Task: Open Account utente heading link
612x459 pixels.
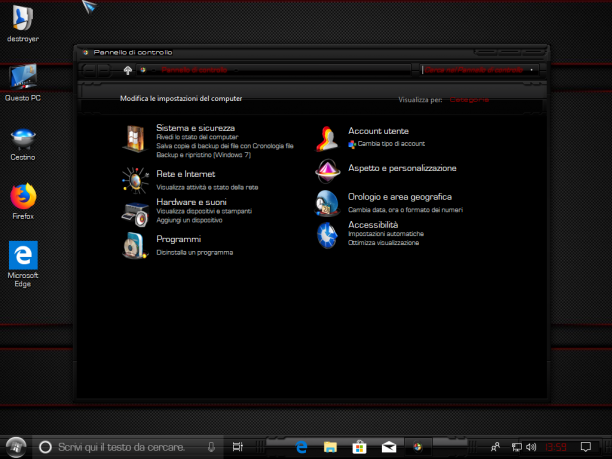Action: point(378,131)
